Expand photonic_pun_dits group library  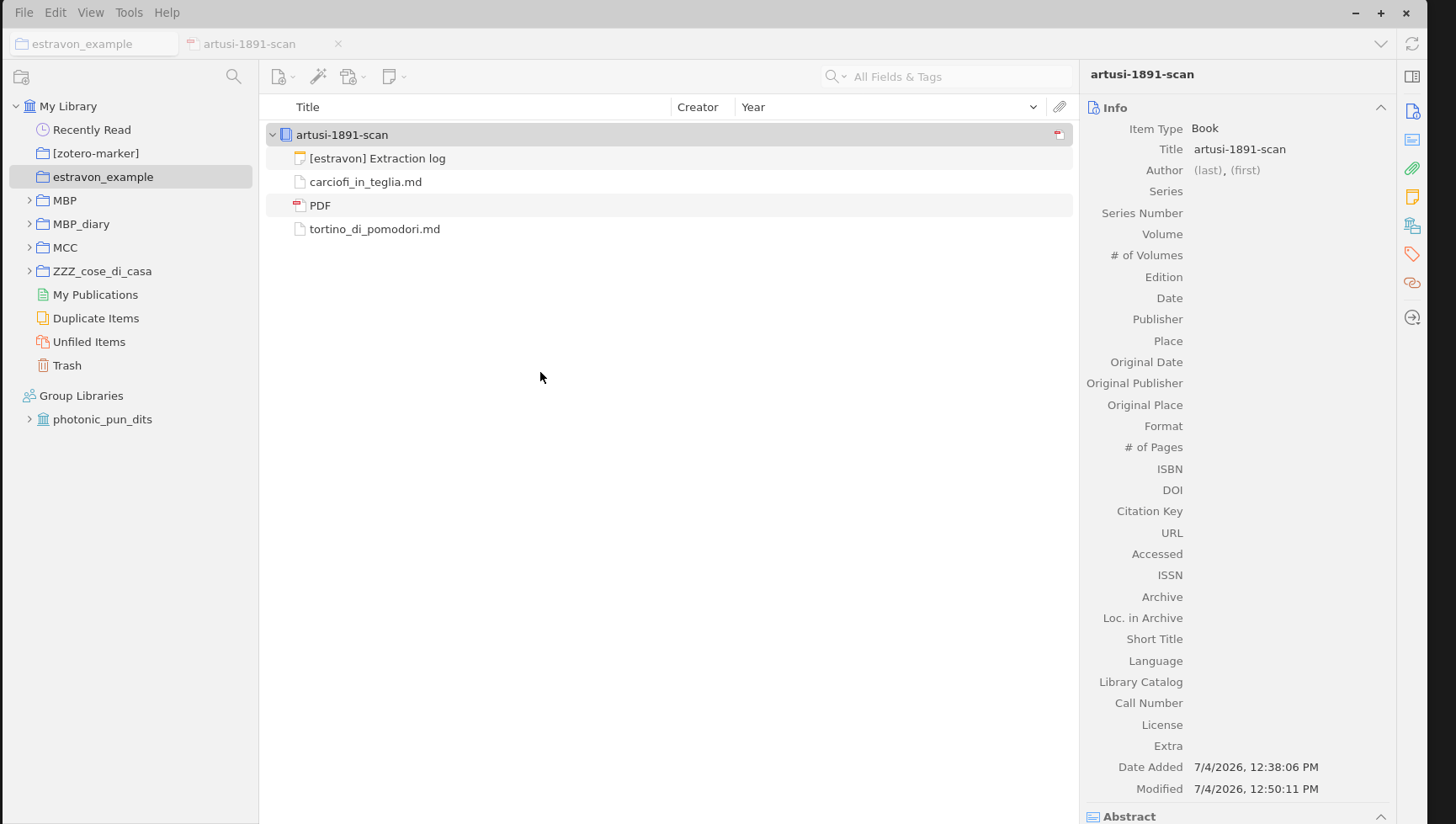click(29, 419)
